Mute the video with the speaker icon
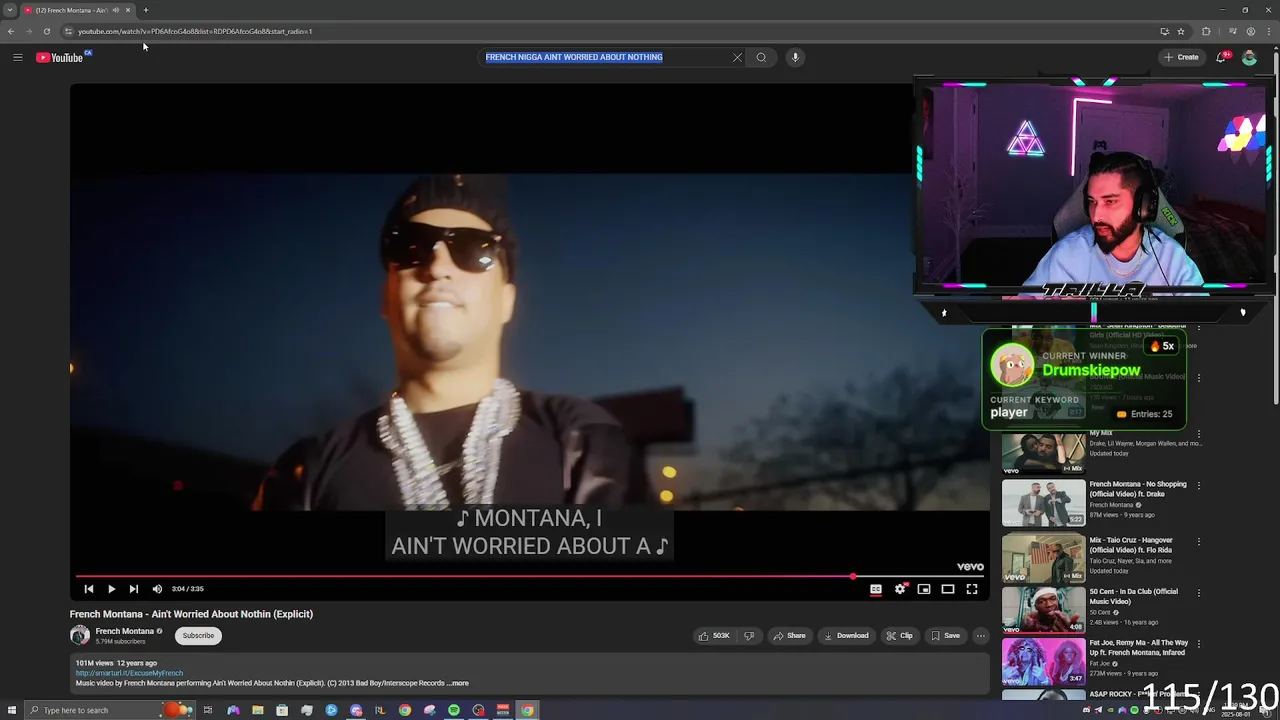The width and height of the screenshot is (1280, 720). (157, 589)
